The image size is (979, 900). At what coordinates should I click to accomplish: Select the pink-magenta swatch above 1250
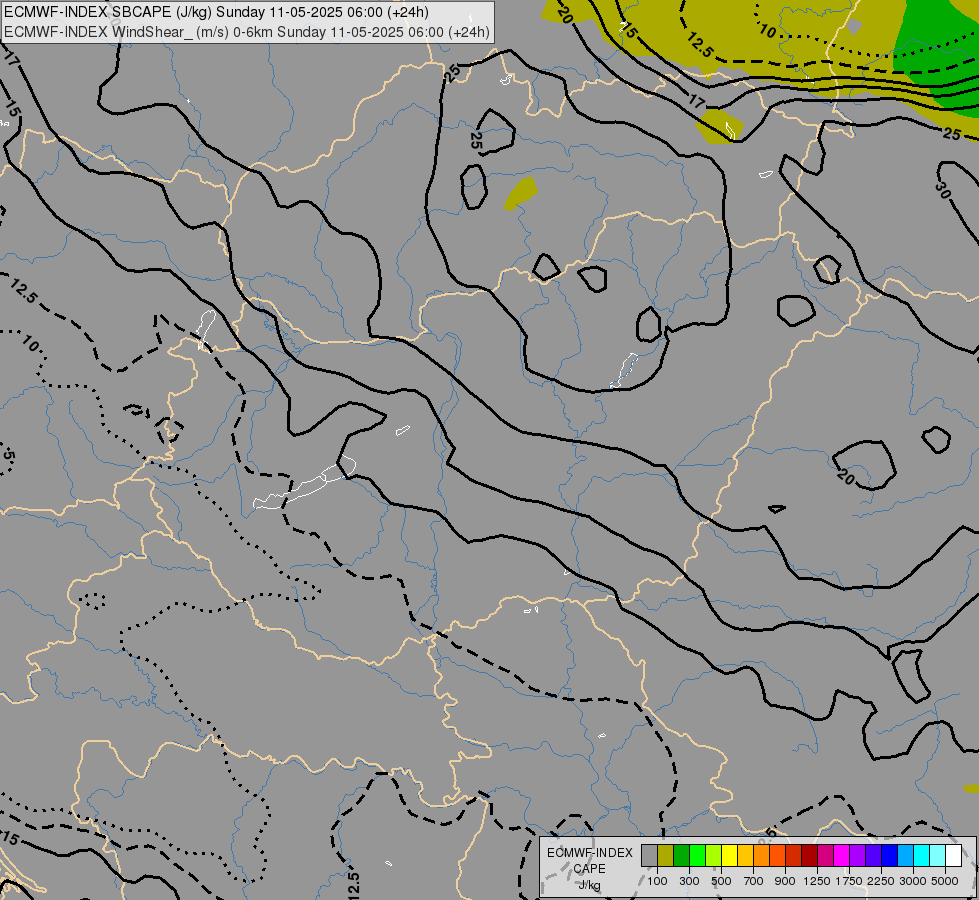click(x=825, y=855)
